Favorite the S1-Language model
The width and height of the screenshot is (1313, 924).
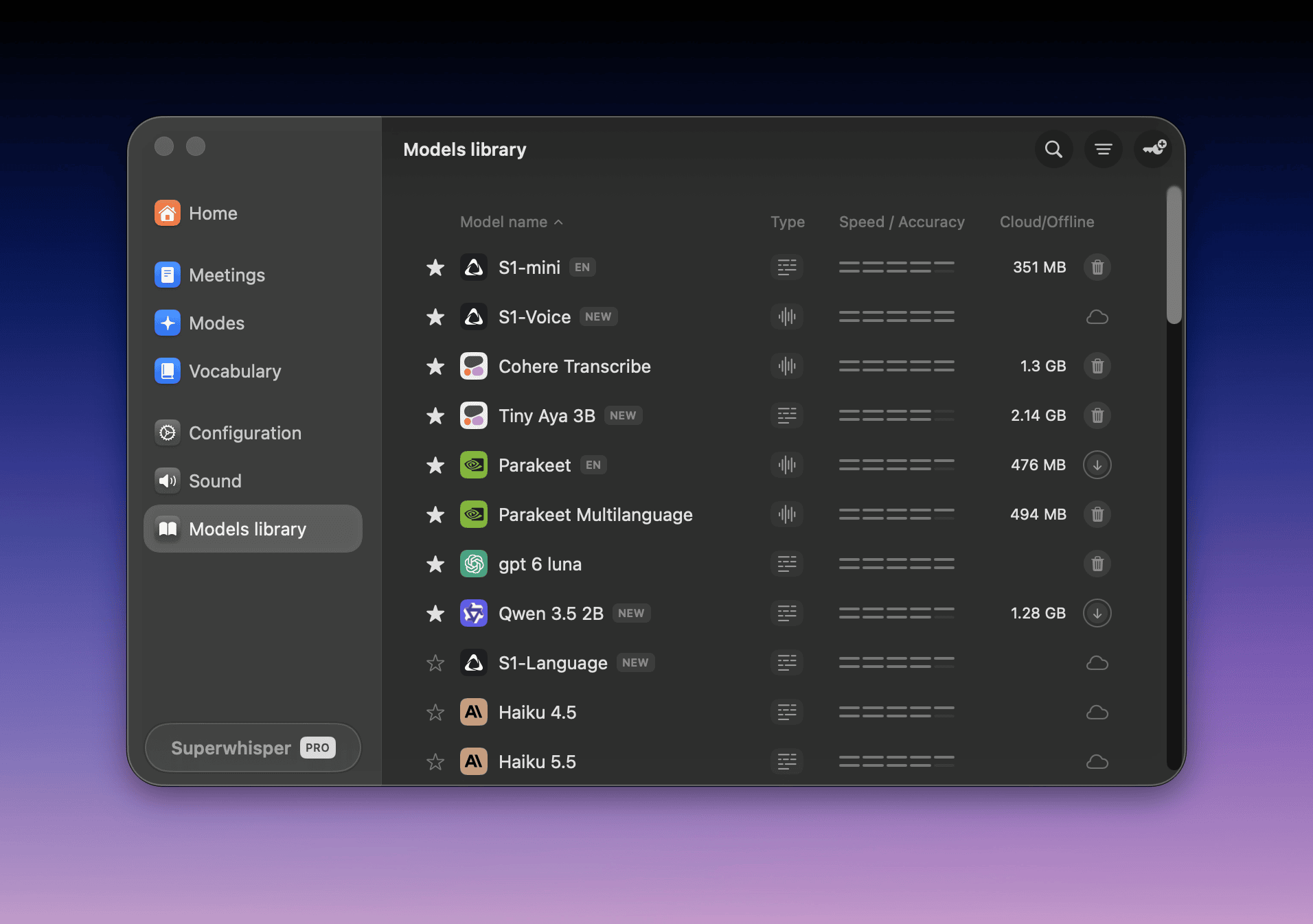(x=435, y=662)
